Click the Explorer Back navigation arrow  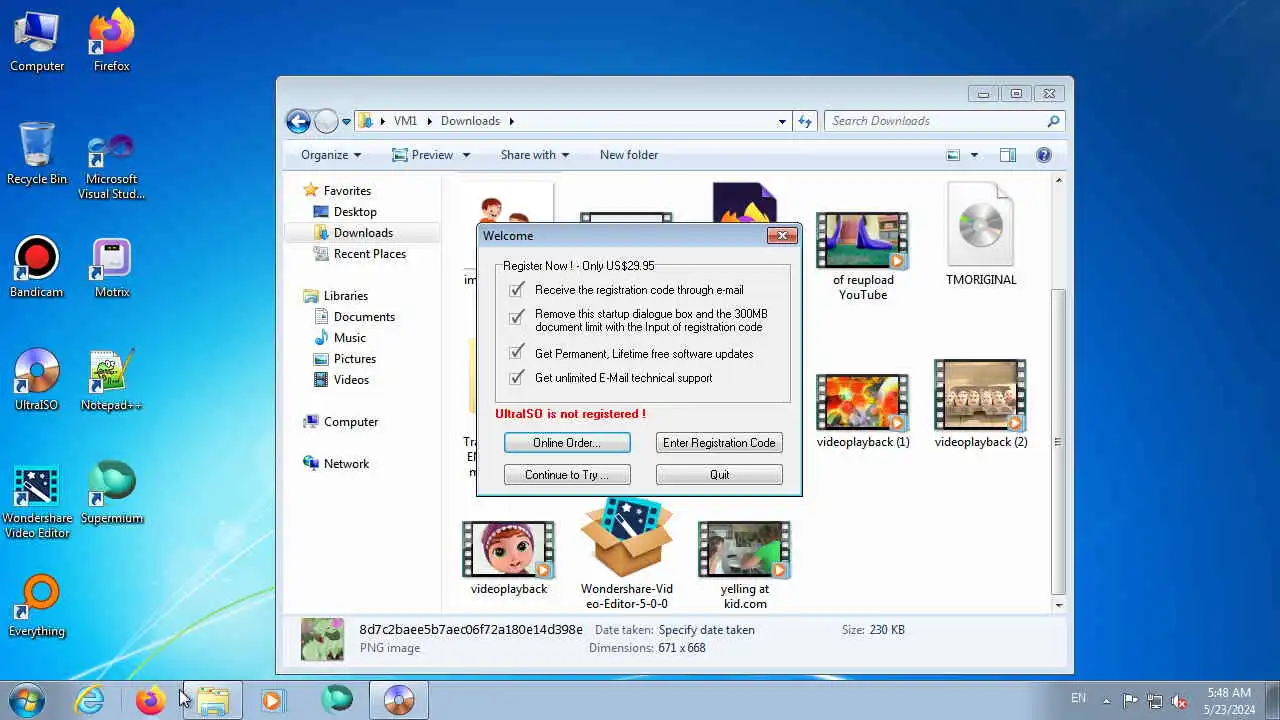[298, 121]
